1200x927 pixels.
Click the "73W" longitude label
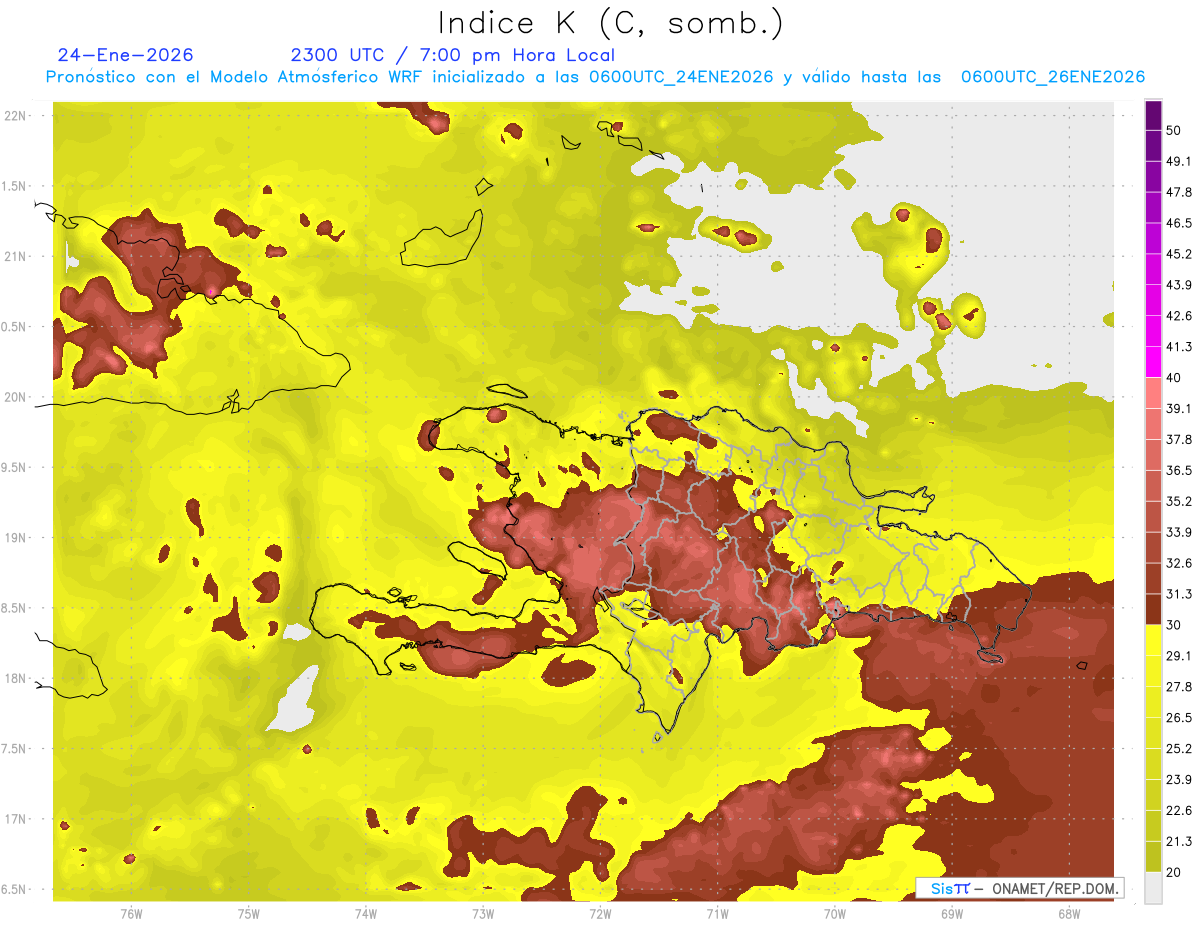click(x=482, y=913)
